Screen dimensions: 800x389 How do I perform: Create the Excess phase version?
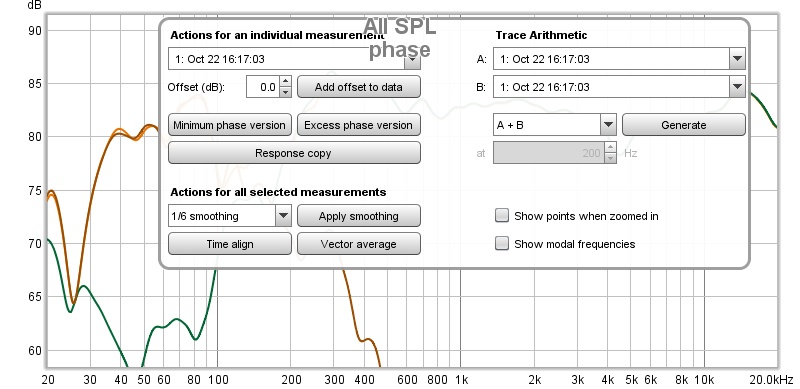pos(359,125)
